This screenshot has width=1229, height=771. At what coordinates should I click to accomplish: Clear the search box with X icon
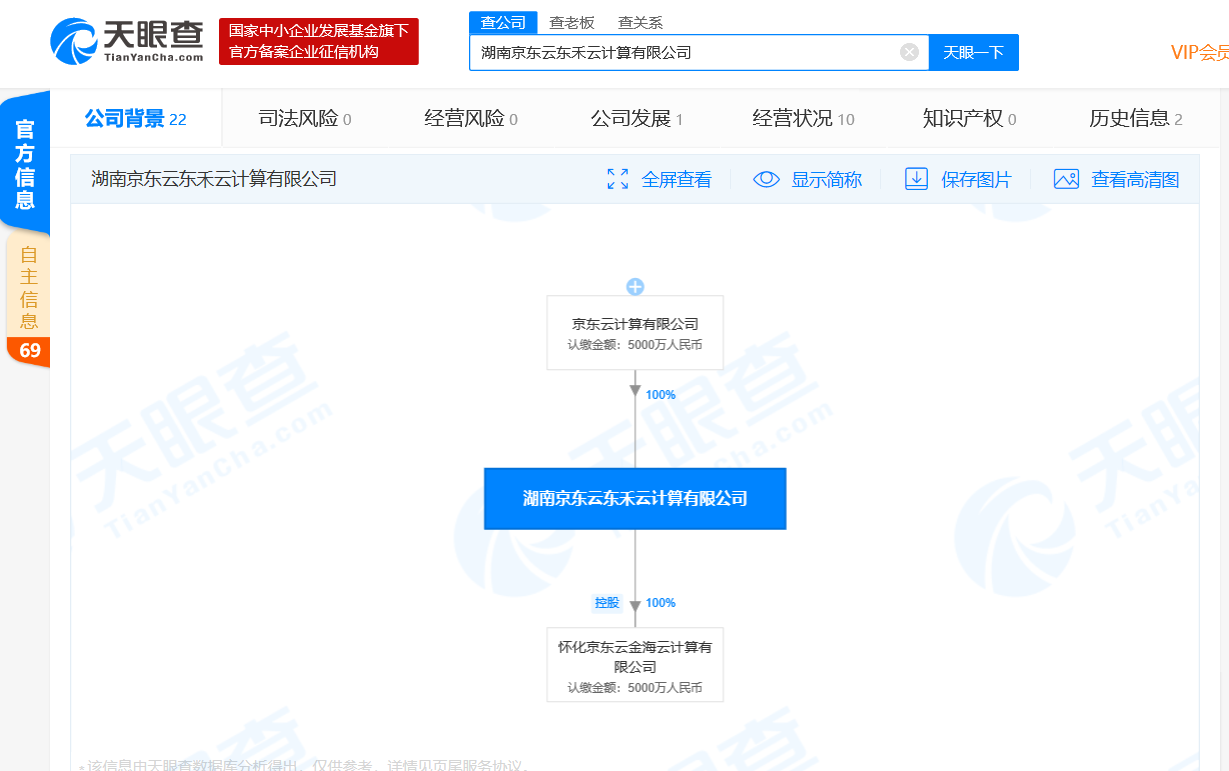tap(909, 52)
